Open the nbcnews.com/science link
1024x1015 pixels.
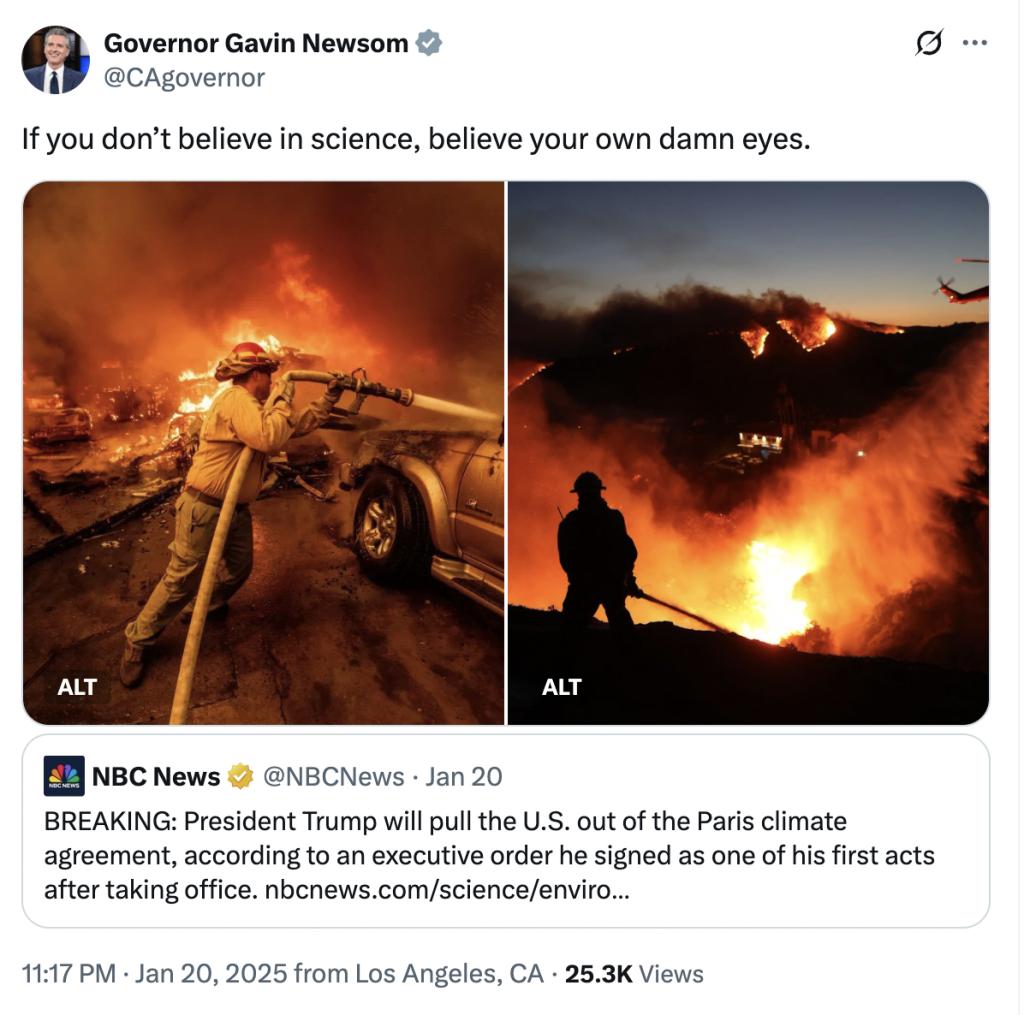(x=447, y=889)
